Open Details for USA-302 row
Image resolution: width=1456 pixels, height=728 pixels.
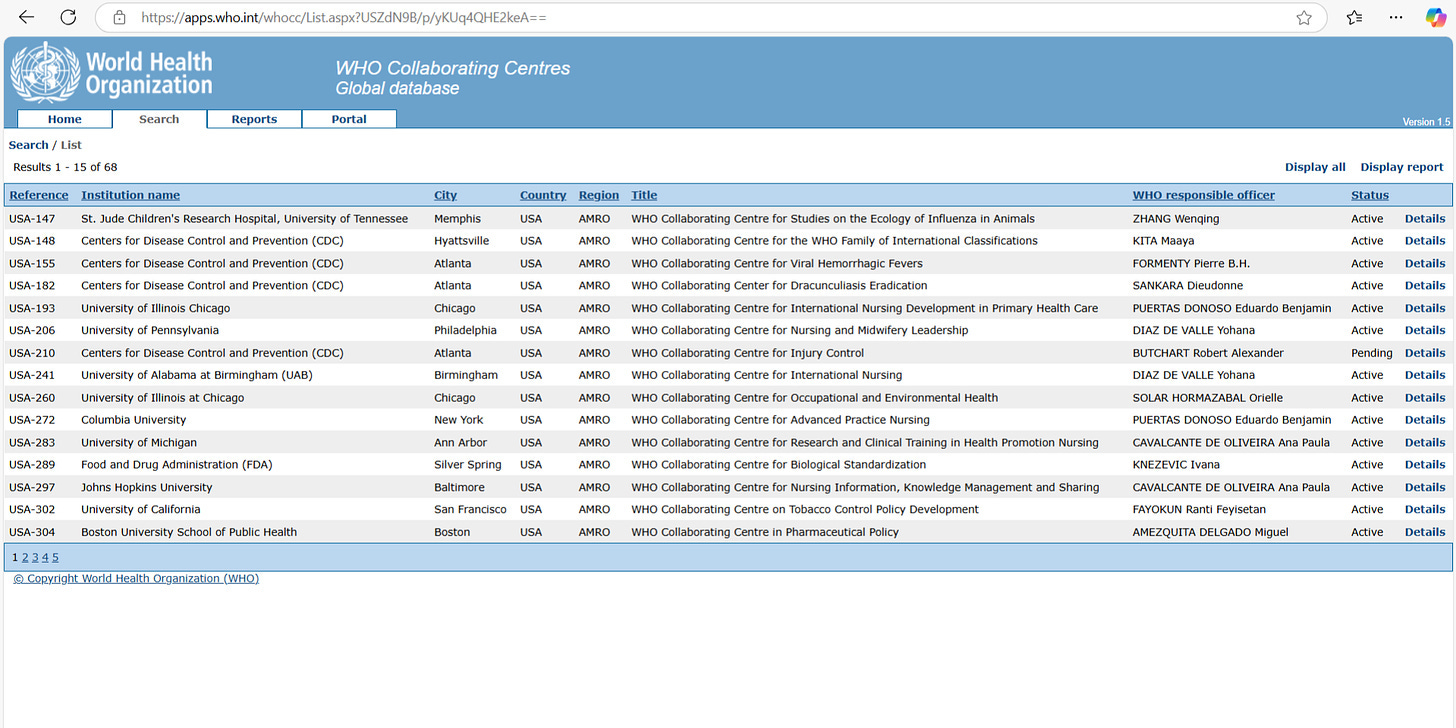click(x=1425, y=510)
